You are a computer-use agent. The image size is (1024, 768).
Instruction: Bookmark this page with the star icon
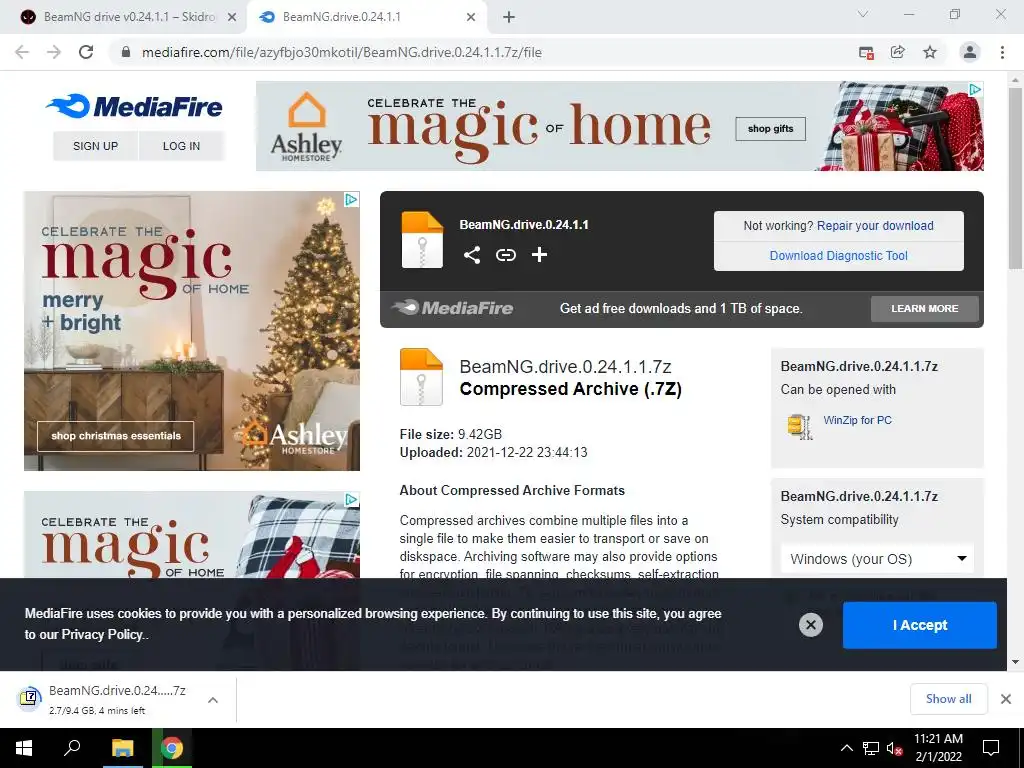coord(930,52)
